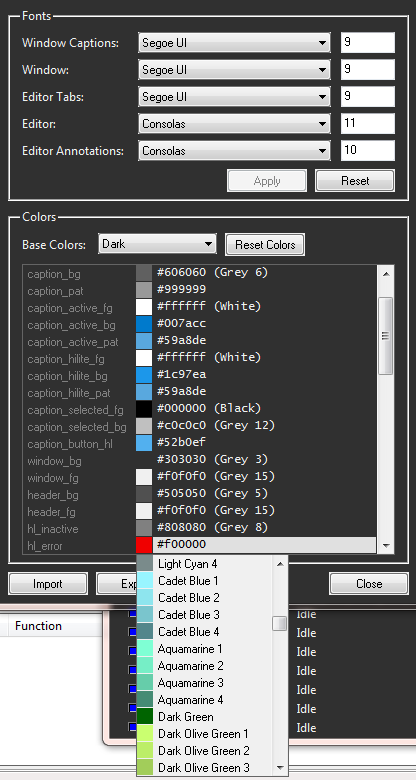Select the window_bg #303030 value

click(x=212, y=460)
